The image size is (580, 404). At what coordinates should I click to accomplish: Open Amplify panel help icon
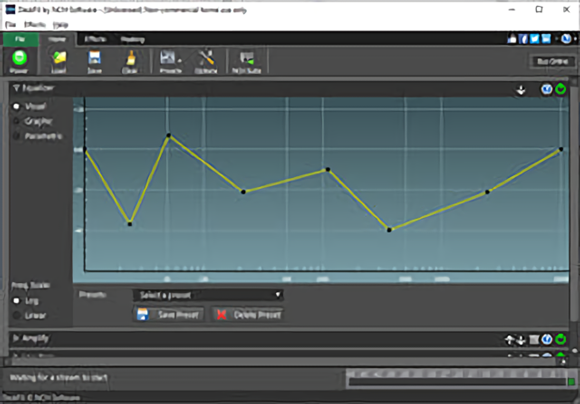pos(547,339)
